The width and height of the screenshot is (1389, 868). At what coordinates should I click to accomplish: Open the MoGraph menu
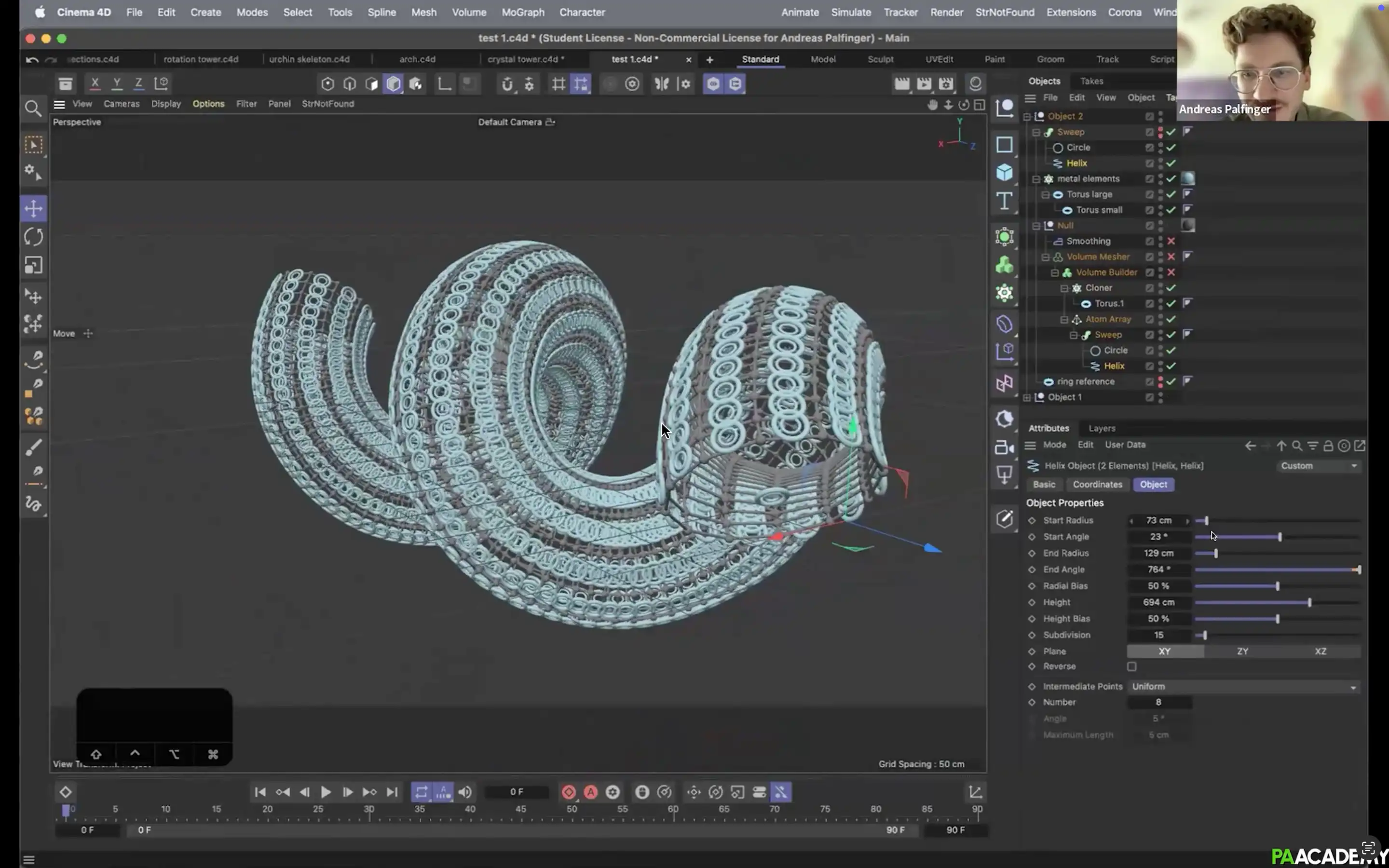(522, 12)
